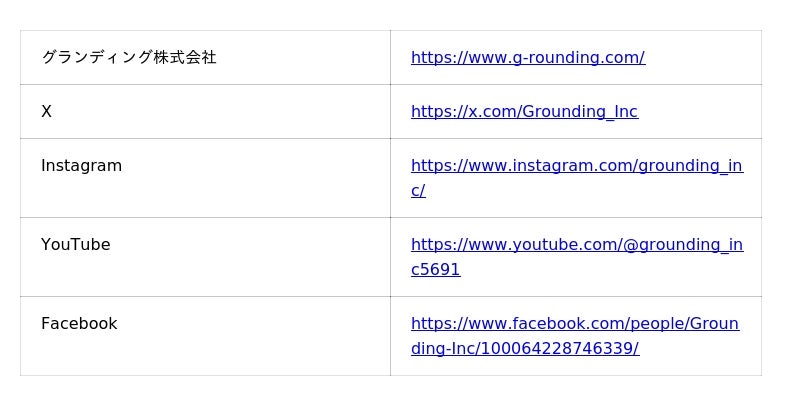Click the Instagram URL's first line

tap(576, 166)
